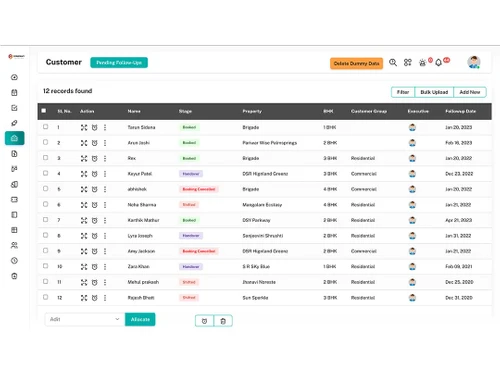500x375 pixels.
Task: Click the expand icon for Keyur Patel row
Action: click(84, 174)
